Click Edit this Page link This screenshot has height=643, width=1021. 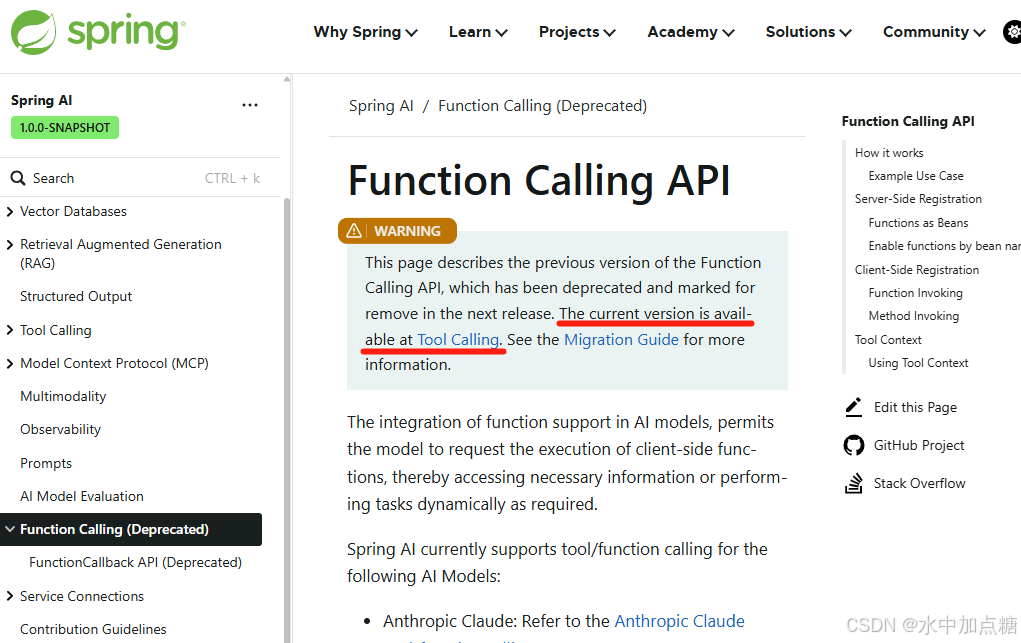coord(916,407)
